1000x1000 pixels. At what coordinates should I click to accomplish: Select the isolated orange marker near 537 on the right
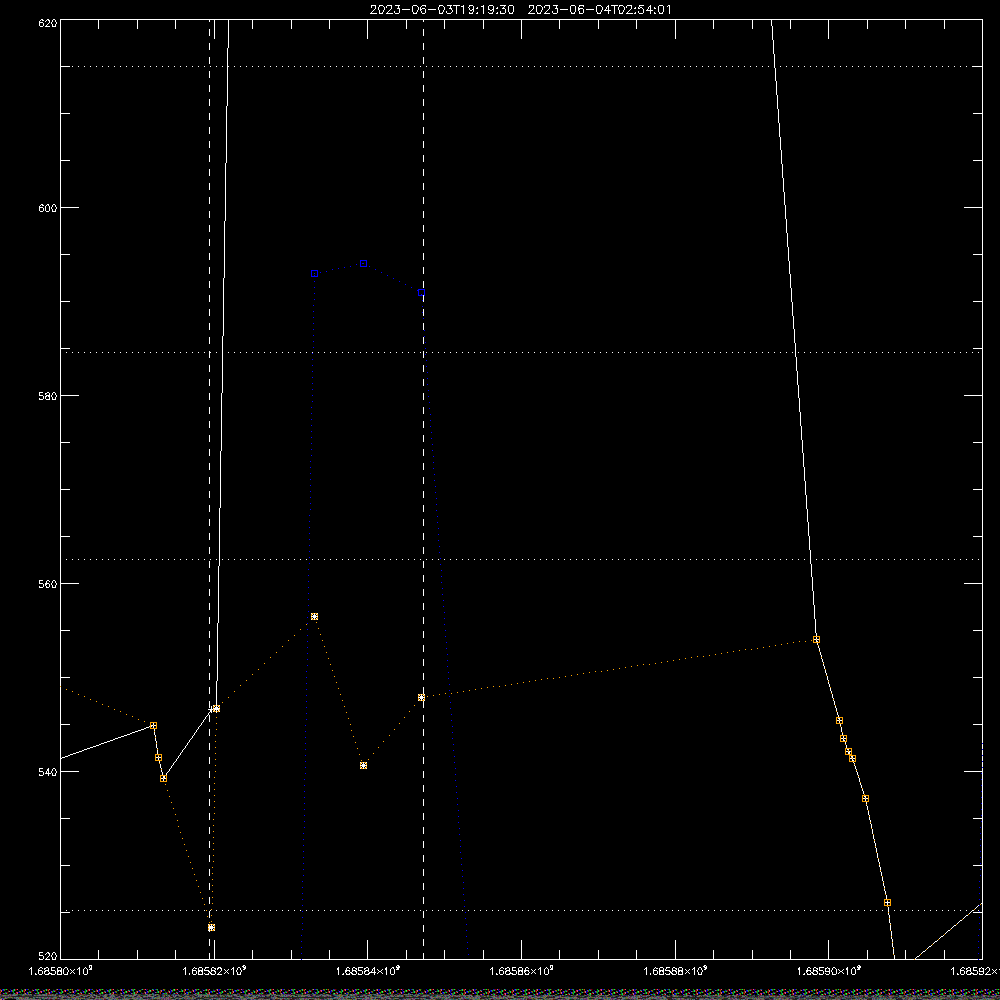coord(865,798)
